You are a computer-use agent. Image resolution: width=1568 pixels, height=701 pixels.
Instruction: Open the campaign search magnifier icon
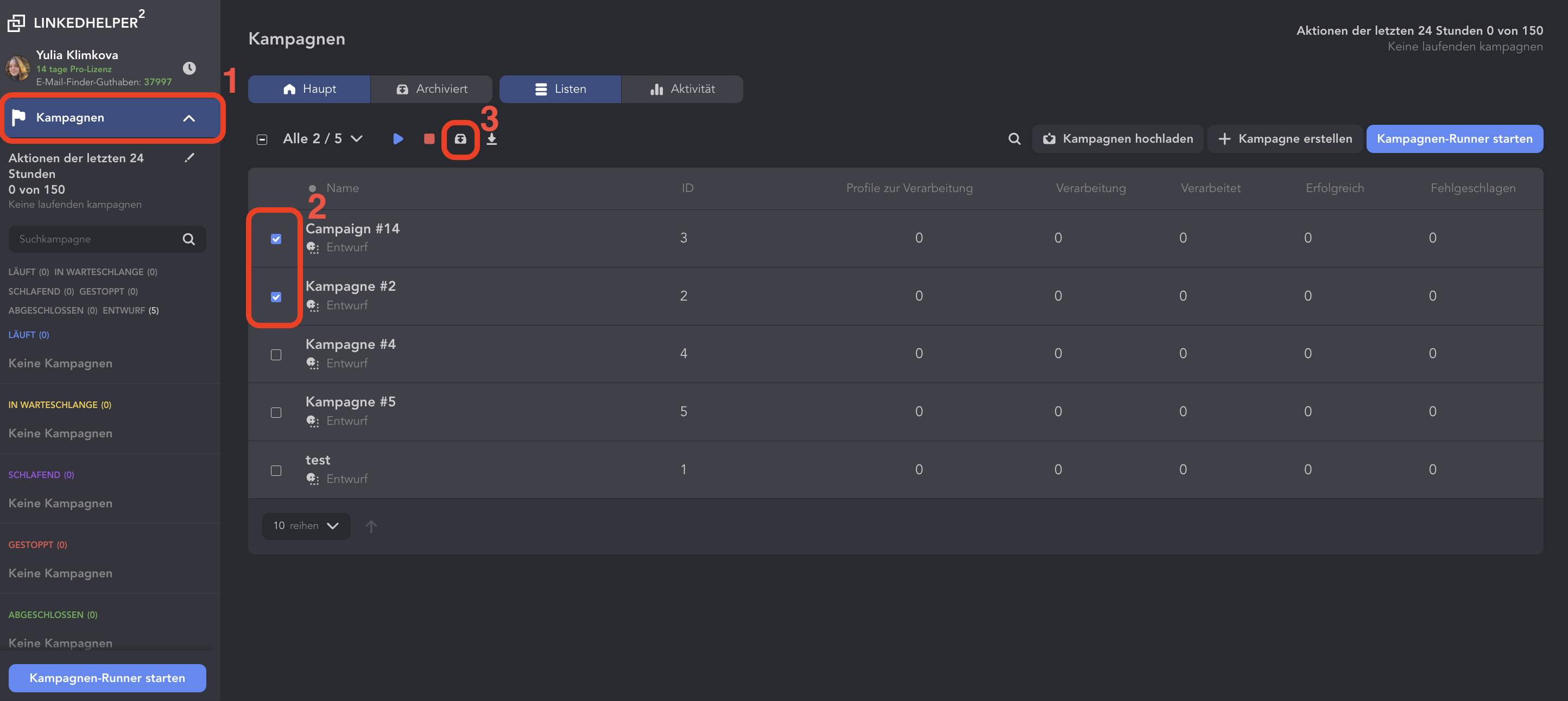point(1014,139)
